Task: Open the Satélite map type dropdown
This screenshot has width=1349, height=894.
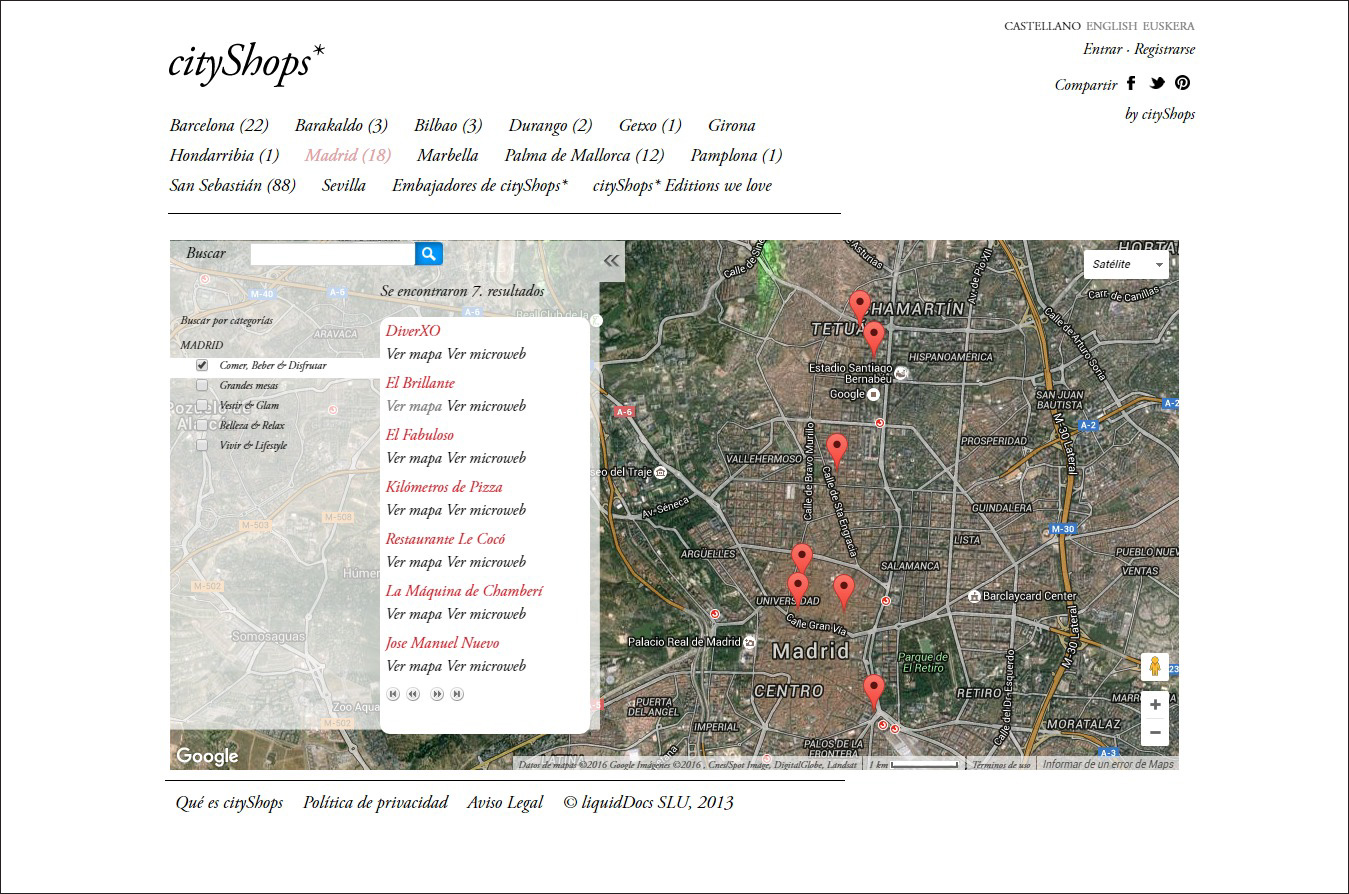Action: pos(1126,264)
